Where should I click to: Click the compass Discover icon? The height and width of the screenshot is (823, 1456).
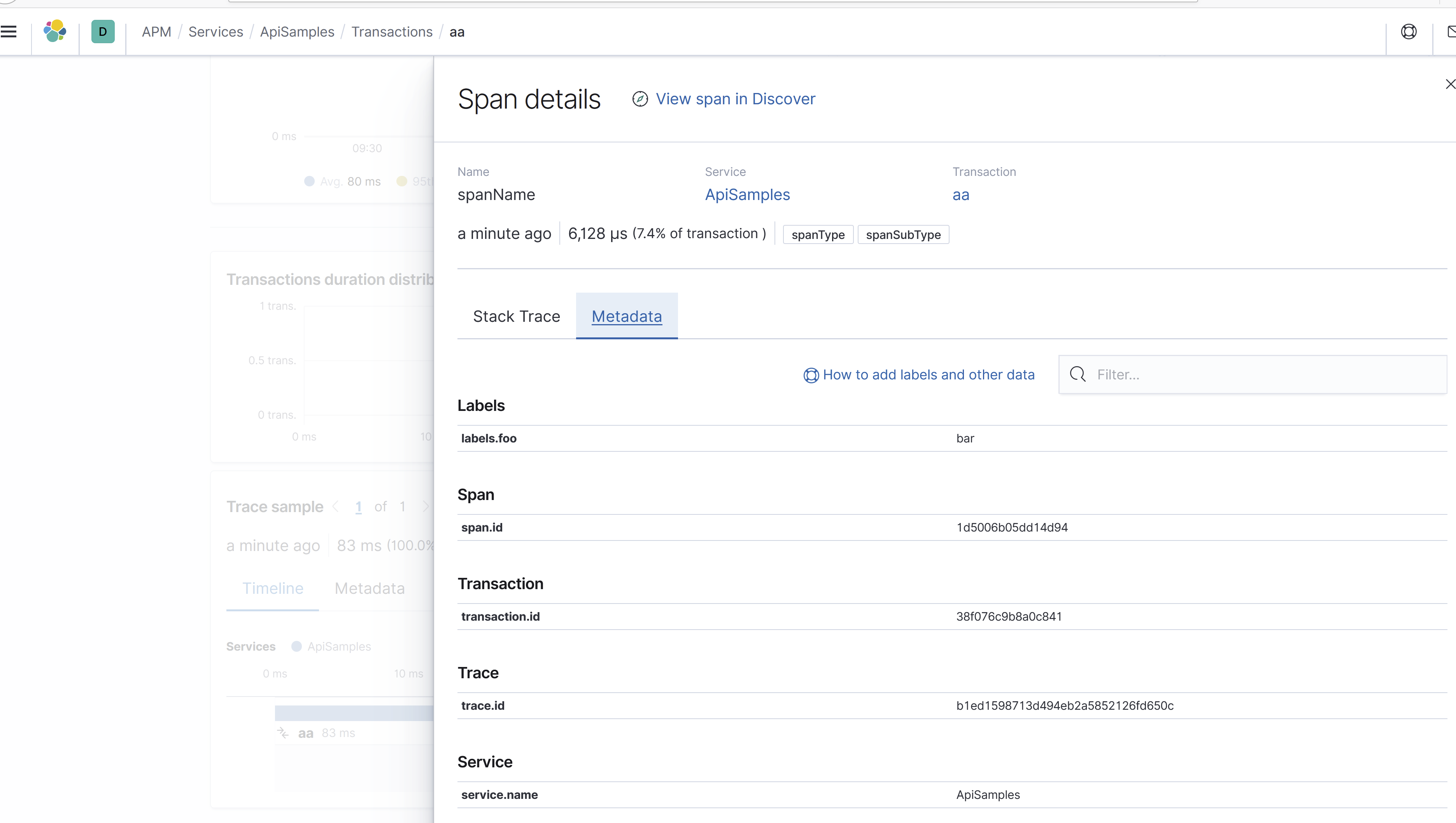coord(640,99)
